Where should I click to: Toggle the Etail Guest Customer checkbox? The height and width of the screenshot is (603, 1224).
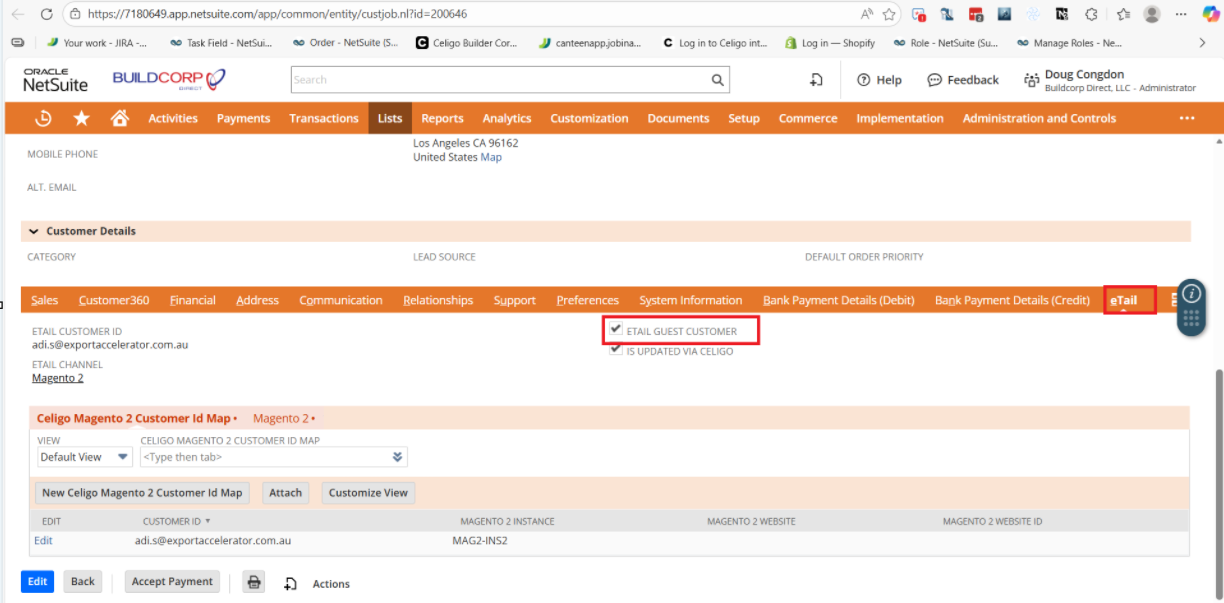(616, 329)
